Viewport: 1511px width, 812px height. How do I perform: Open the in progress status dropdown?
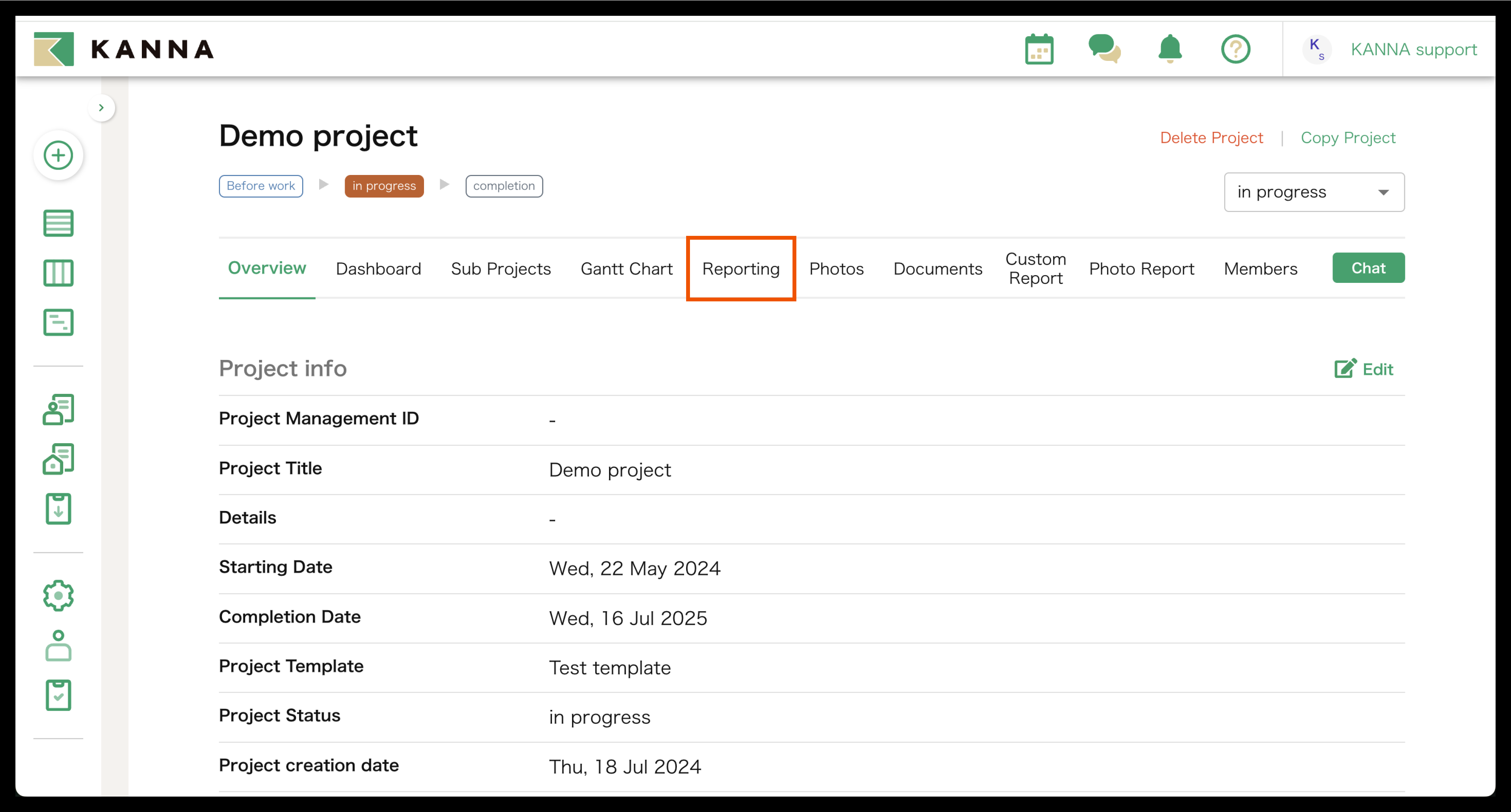point(1313,192)
